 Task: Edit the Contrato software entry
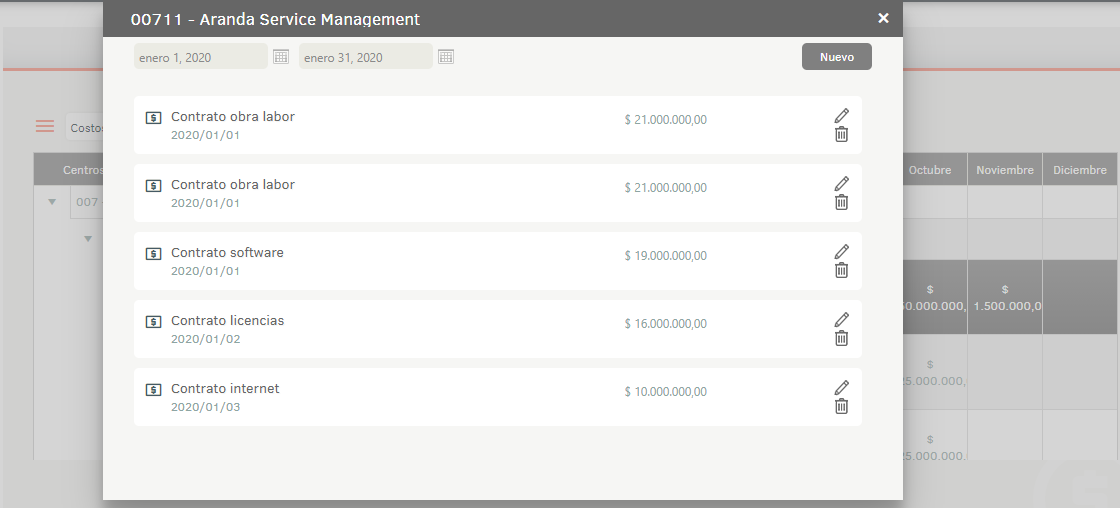click(841, 251)
